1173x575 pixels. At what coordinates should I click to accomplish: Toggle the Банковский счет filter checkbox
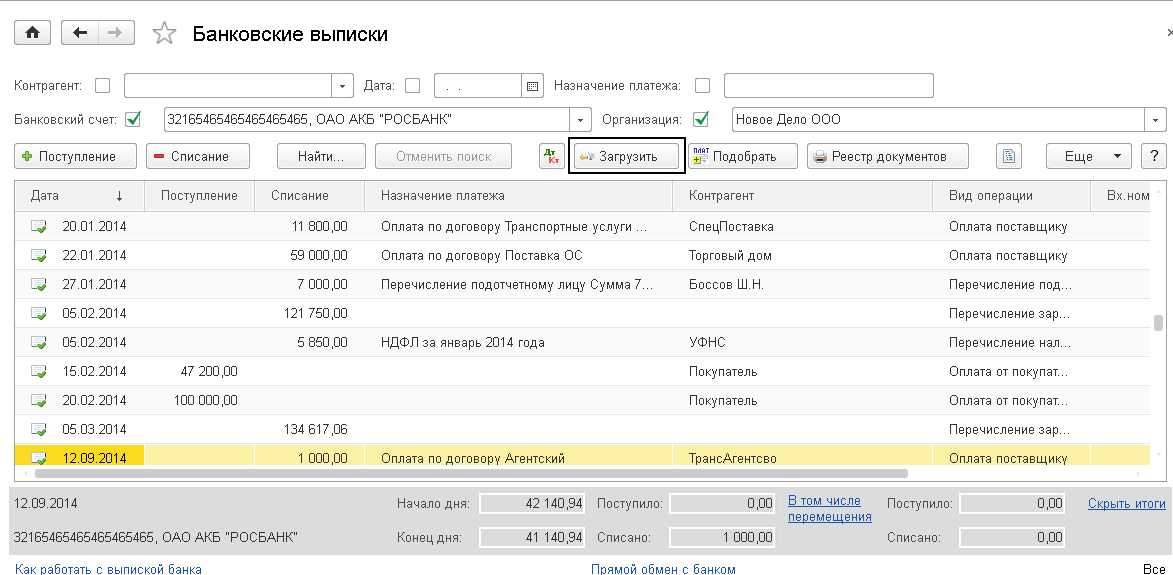tap(133, 120)
